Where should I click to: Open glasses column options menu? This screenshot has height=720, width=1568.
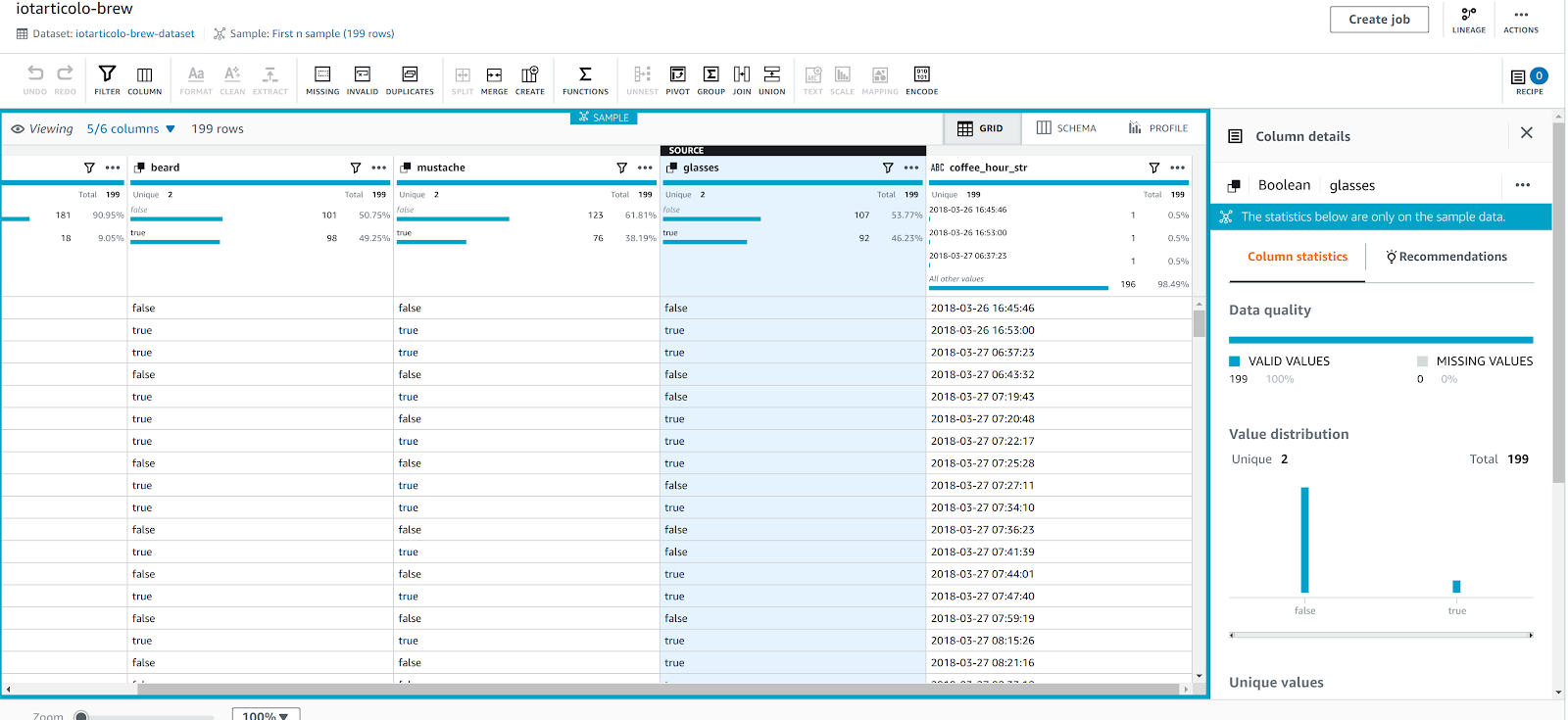click(911, 168)
